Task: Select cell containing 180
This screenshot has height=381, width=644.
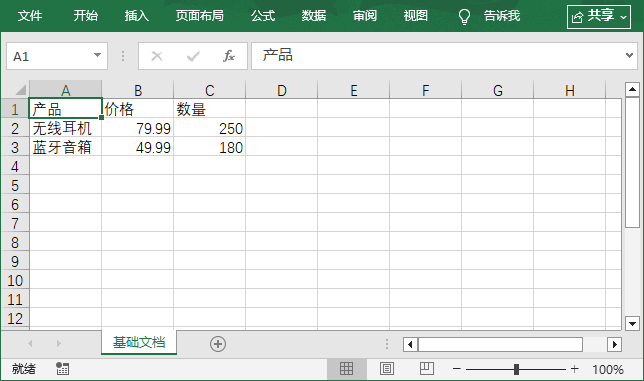Action: click(209, 147)
